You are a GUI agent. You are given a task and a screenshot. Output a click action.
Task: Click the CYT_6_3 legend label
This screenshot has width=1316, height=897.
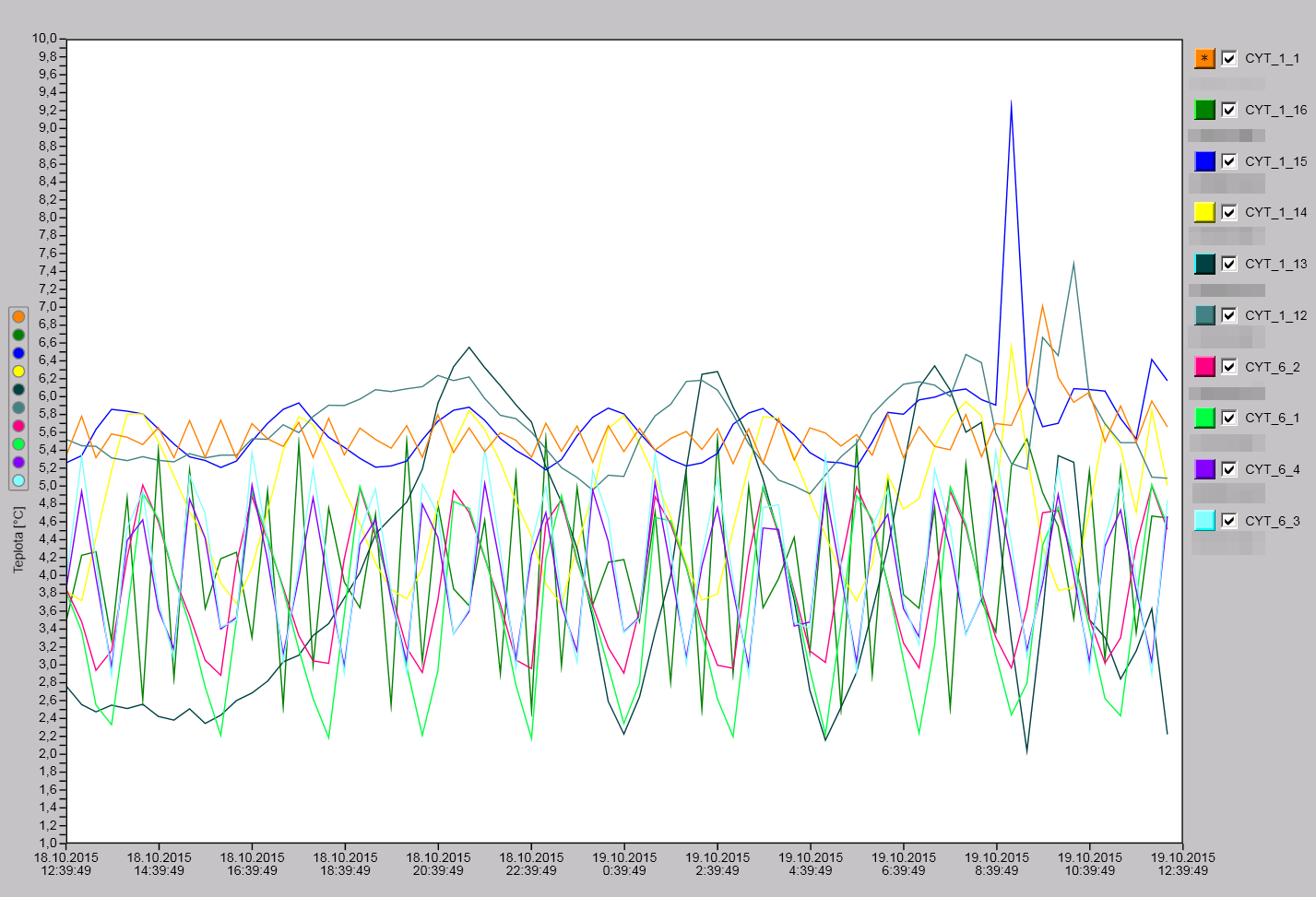1272,521
